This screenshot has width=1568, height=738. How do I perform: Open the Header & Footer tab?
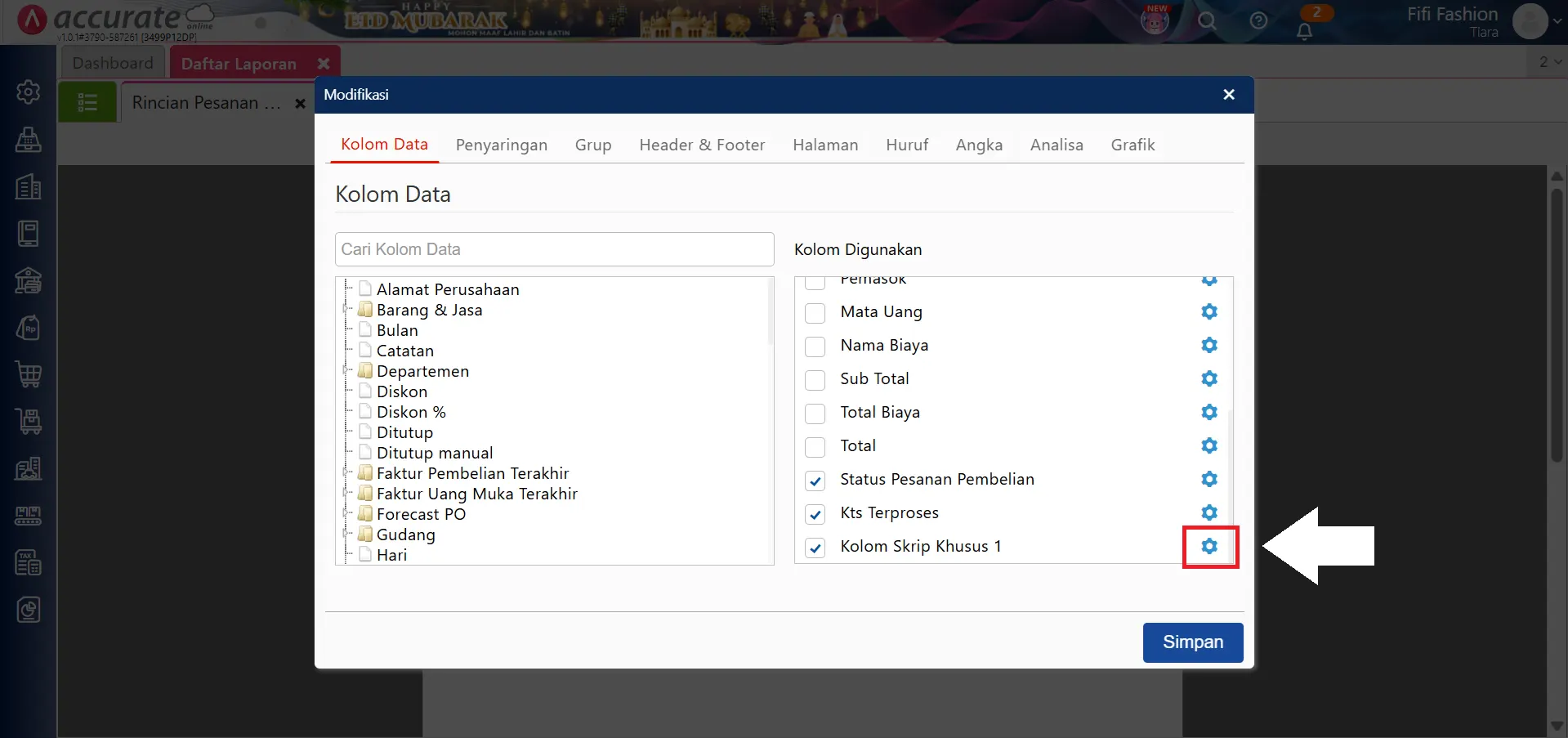click(701, 145)
